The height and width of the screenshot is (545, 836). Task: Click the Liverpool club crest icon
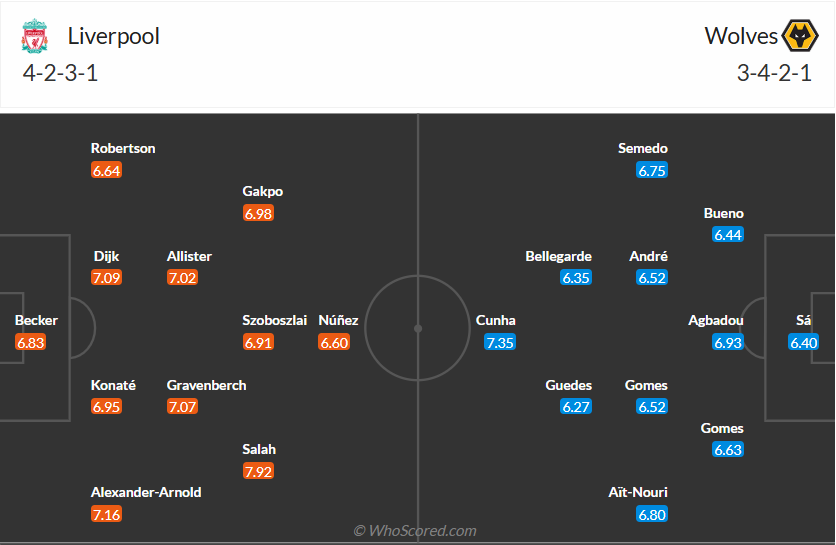click(35, 36)
